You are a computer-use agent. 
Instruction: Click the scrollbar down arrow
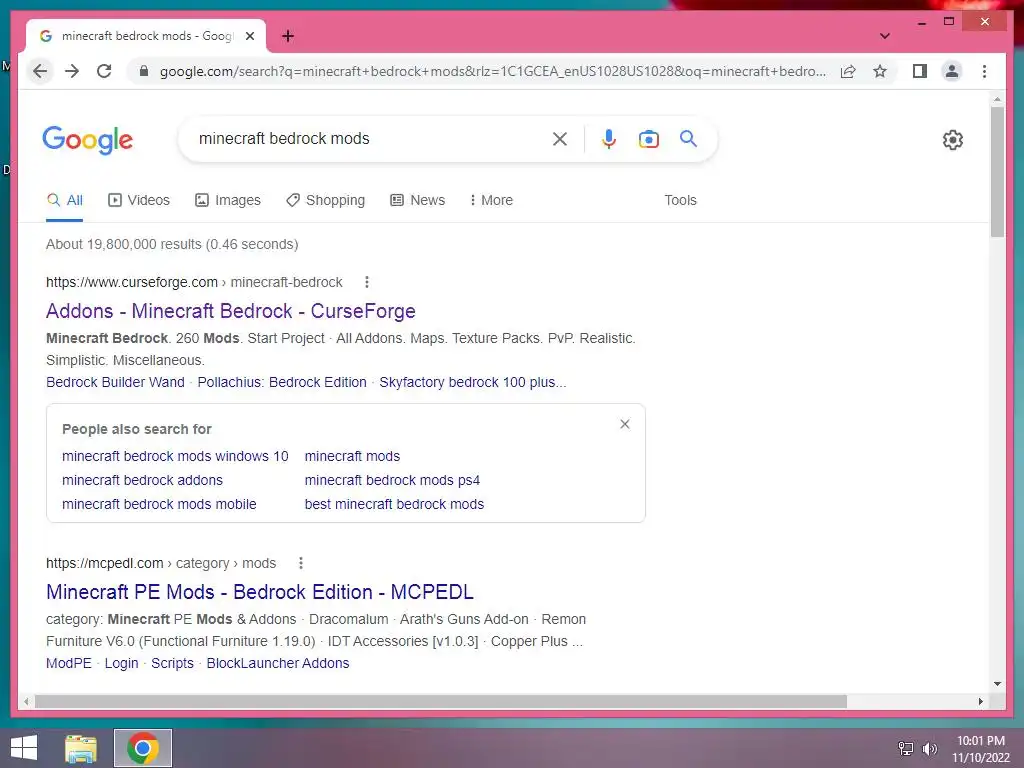[x=997, y=684]
